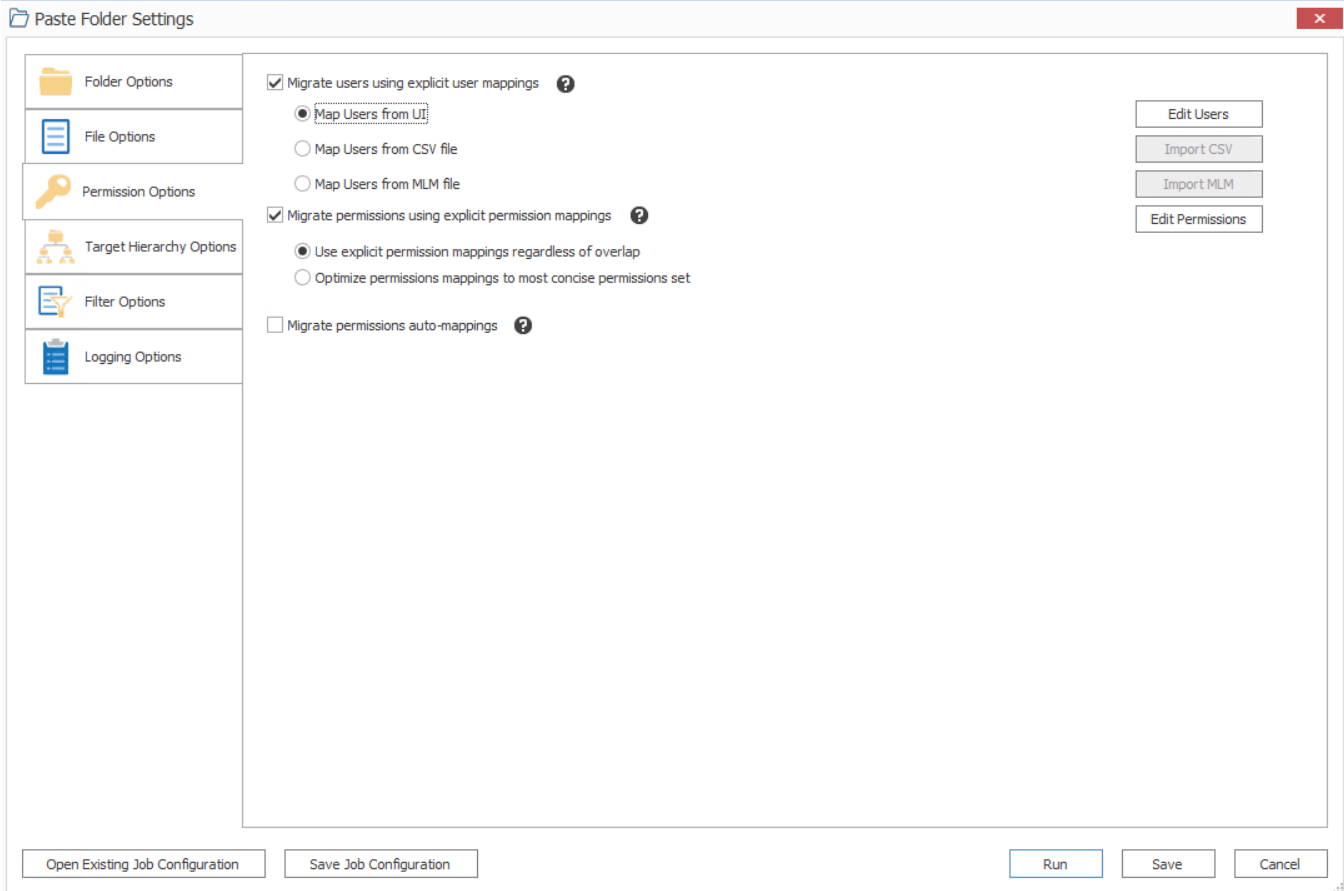
Task: Select Map Users from CSV file
Action: (302, 148)
